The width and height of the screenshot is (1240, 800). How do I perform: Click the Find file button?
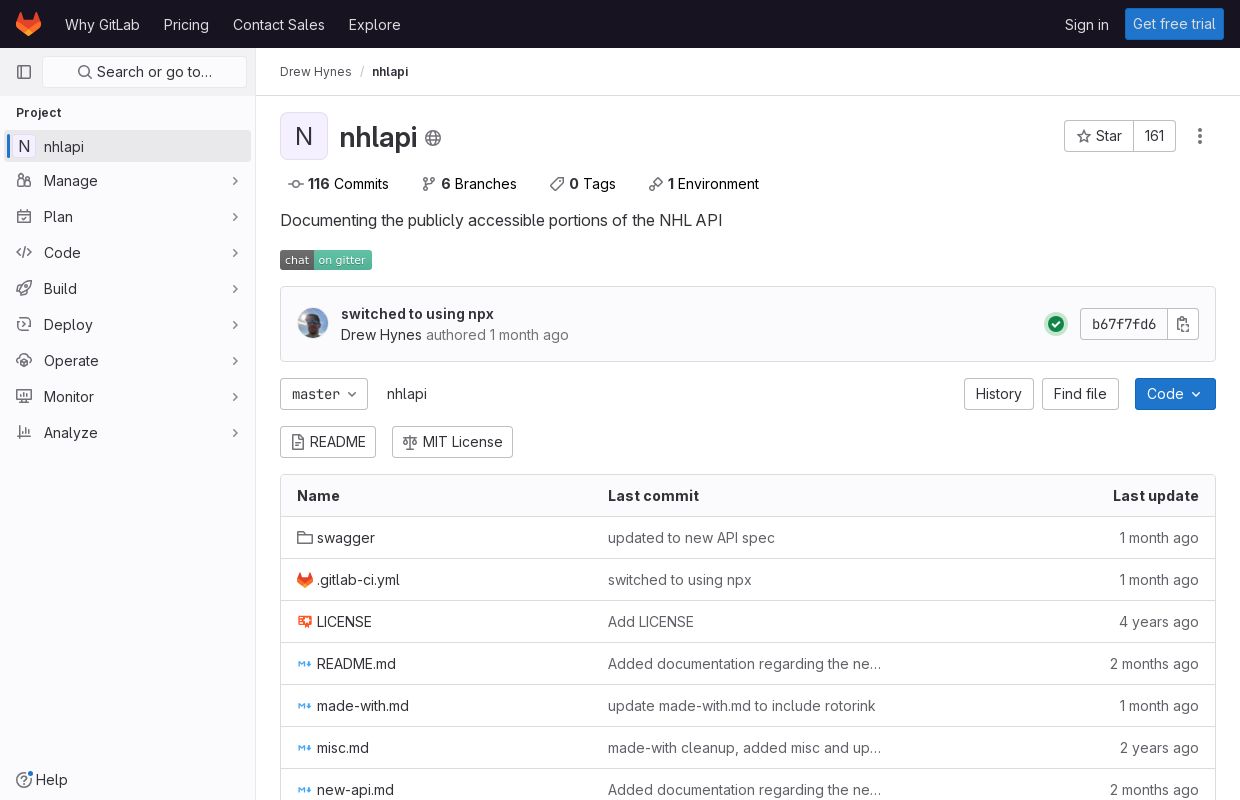(1080, 394)
